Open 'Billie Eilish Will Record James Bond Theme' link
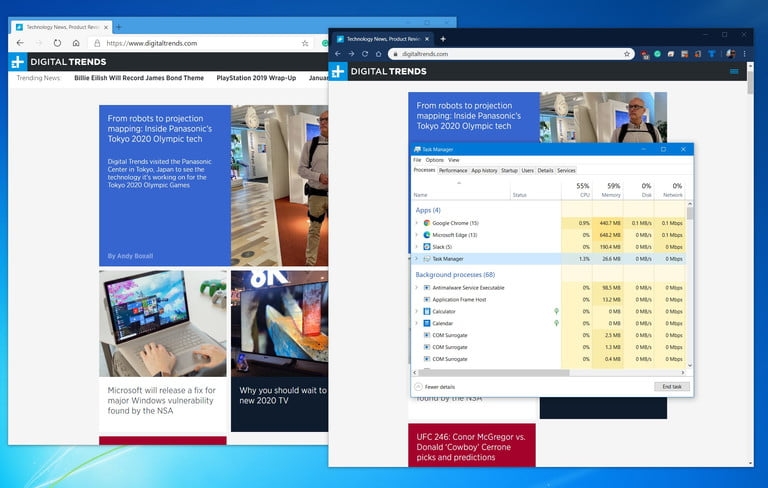 tap(139, 78)
